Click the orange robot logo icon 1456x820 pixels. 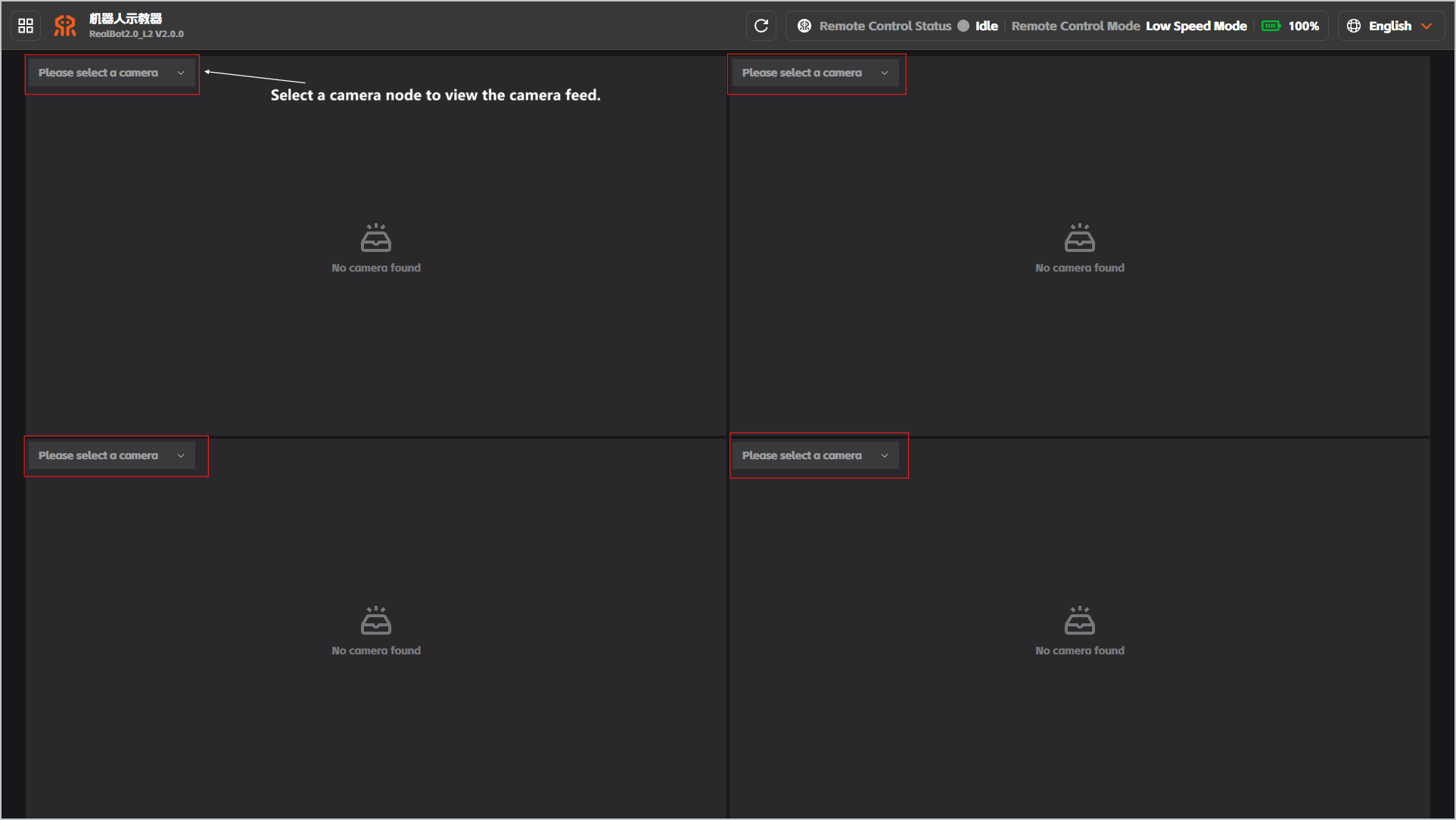[65, 26]
